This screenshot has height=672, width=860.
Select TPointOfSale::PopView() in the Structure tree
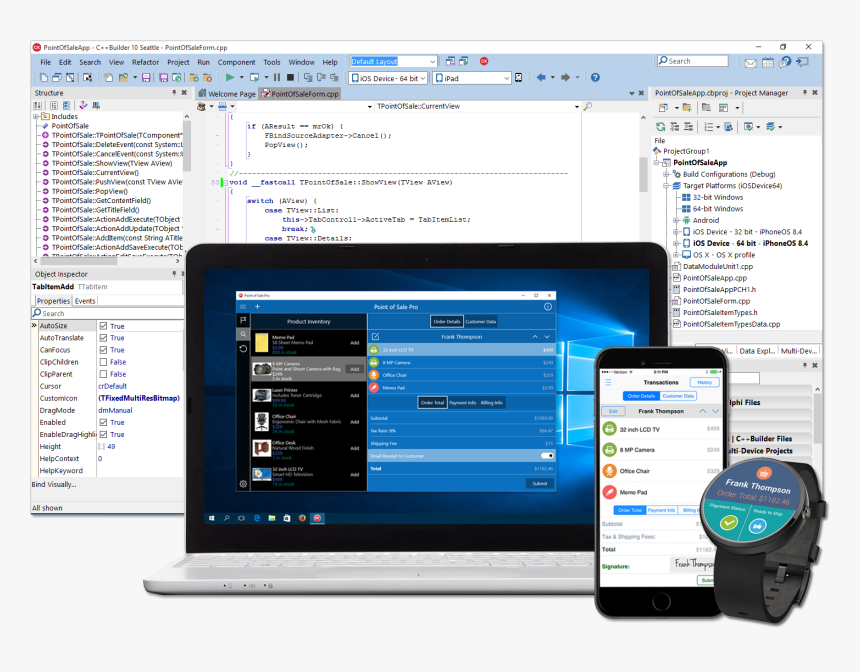[89, 191]
